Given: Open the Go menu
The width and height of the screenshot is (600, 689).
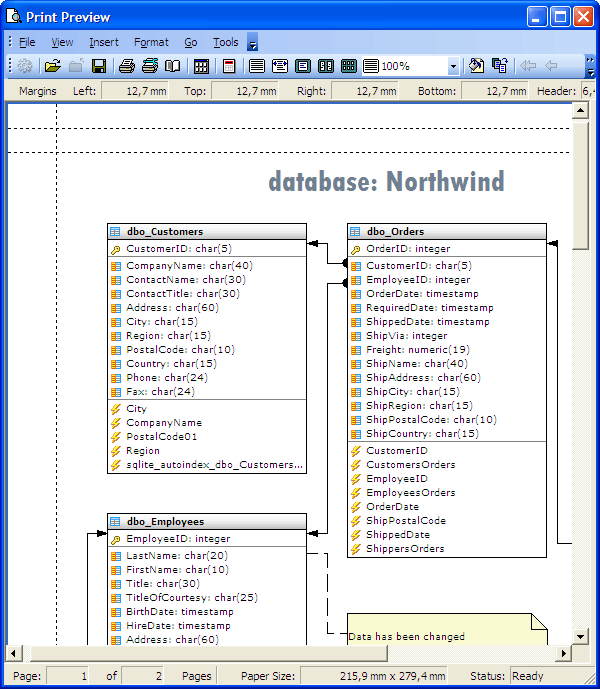Looking at the screenshot, I should click(x=191, y=42).
